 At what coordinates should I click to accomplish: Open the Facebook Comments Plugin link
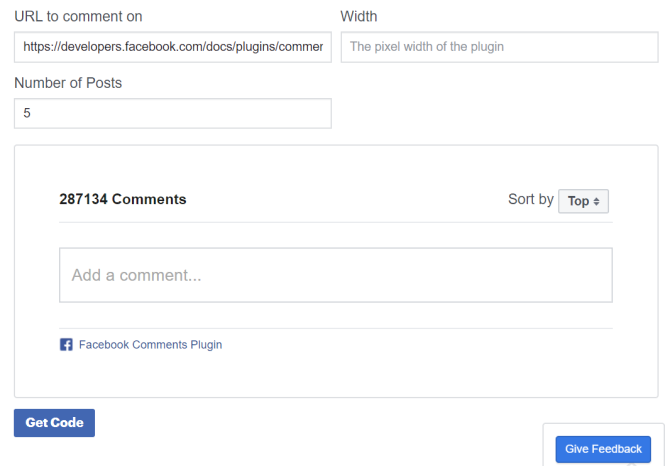[x=150, y=345]
